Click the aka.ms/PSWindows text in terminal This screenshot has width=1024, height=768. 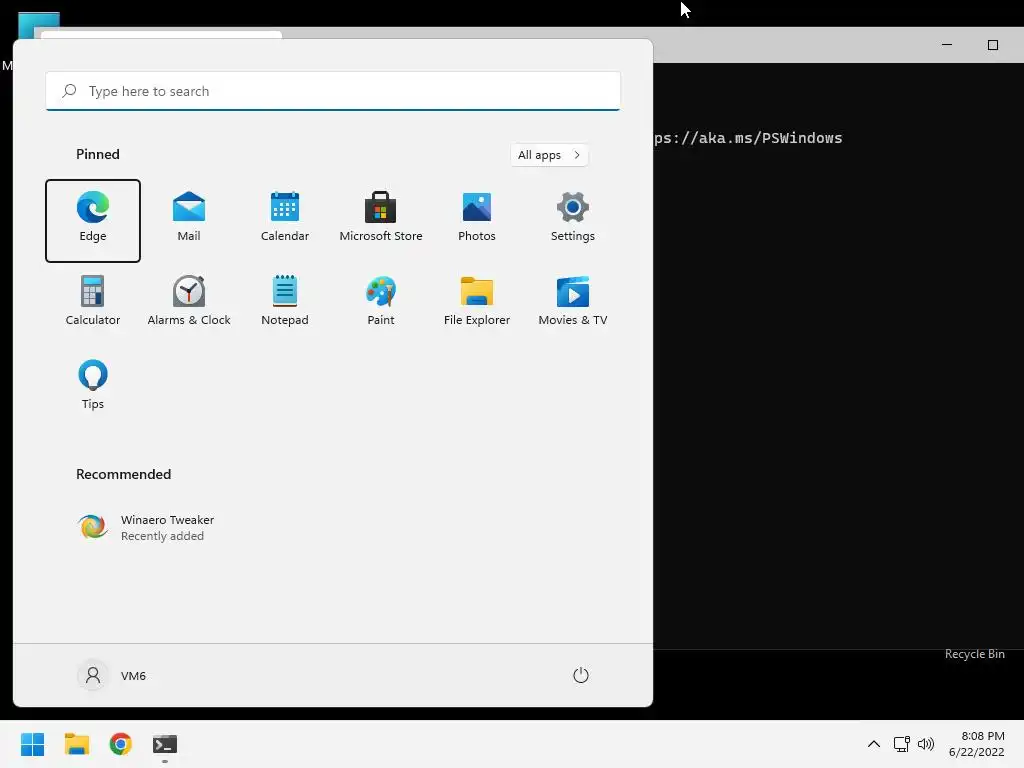pos(748,138)
